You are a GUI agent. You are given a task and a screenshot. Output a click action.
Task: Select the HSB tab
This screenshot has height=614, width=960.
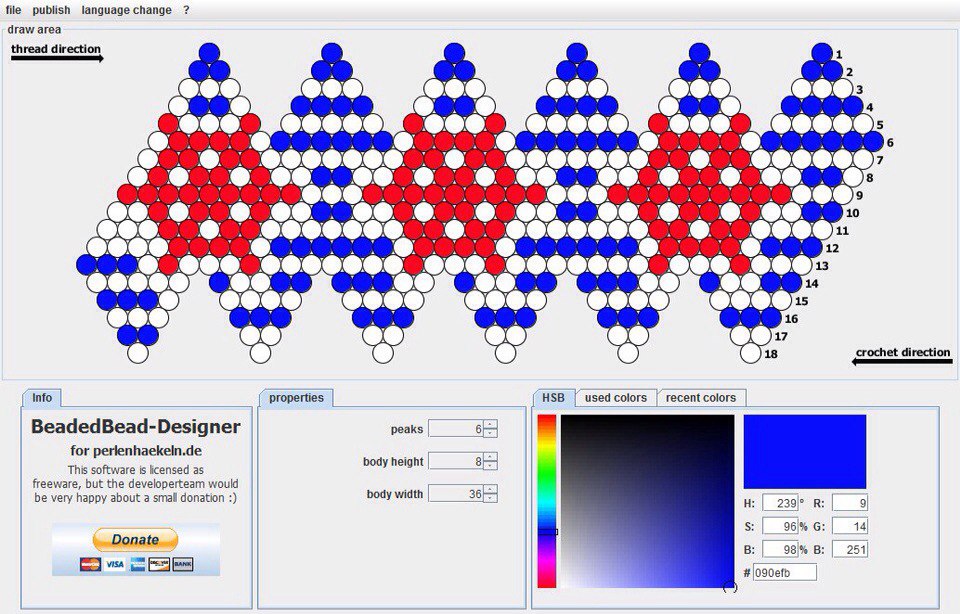[x=553, y=398]
